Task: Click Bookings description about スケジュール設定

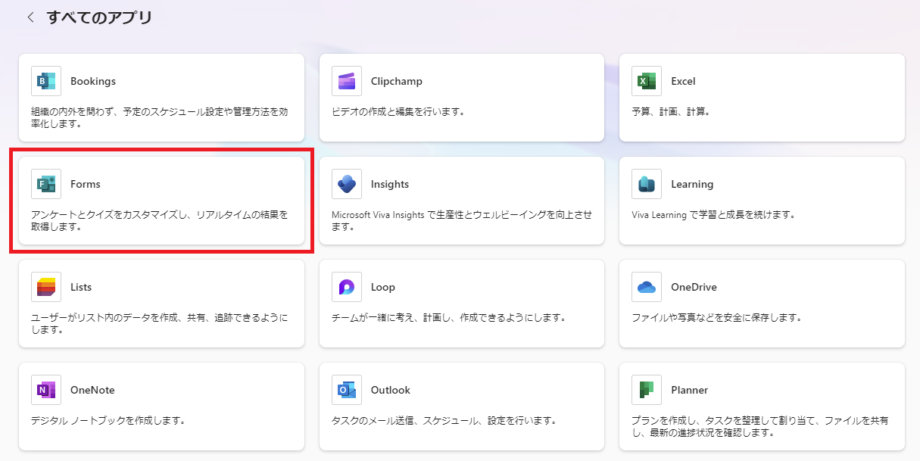Action: click(x=160, y=117)
